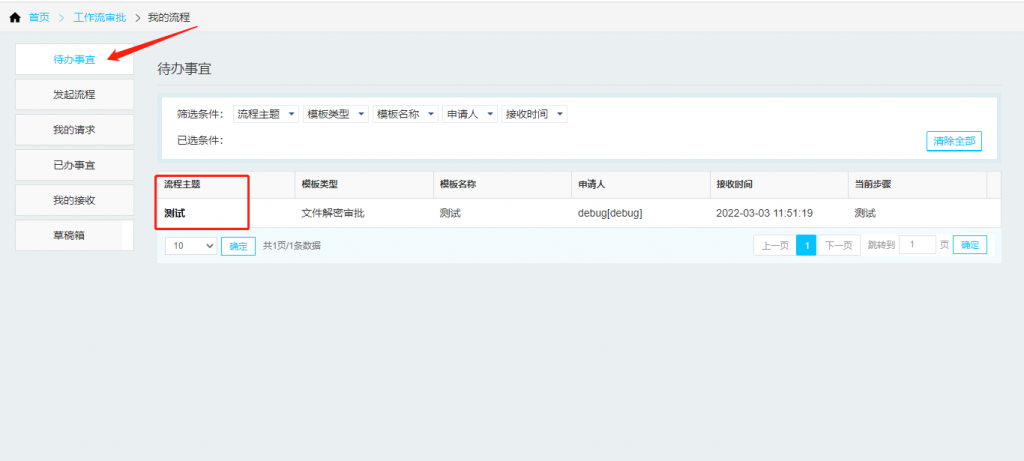Open 草稿箱 sidebar item

tap(74, 236)
